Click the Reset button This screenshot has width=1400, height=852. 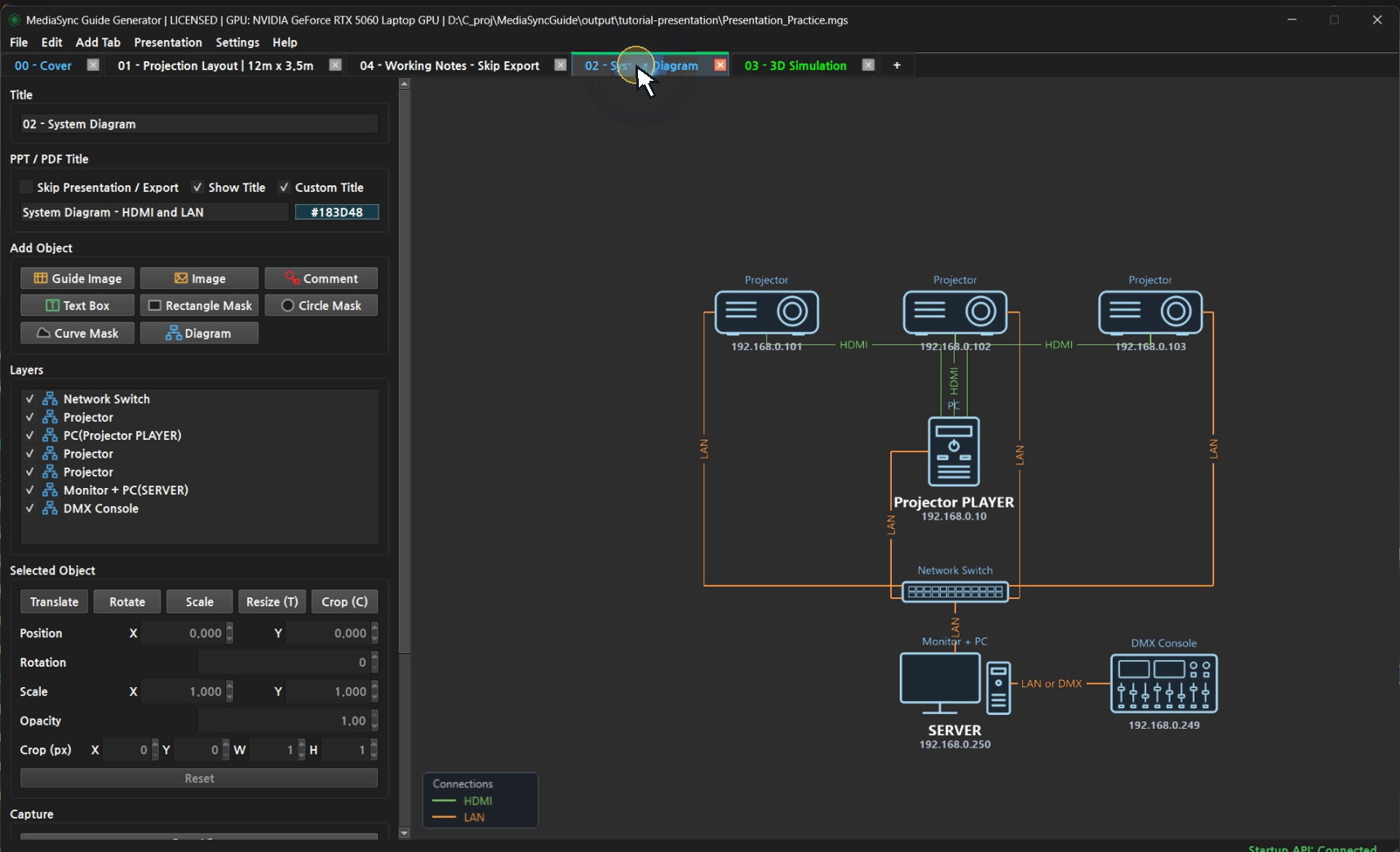[x=199, y=779]
